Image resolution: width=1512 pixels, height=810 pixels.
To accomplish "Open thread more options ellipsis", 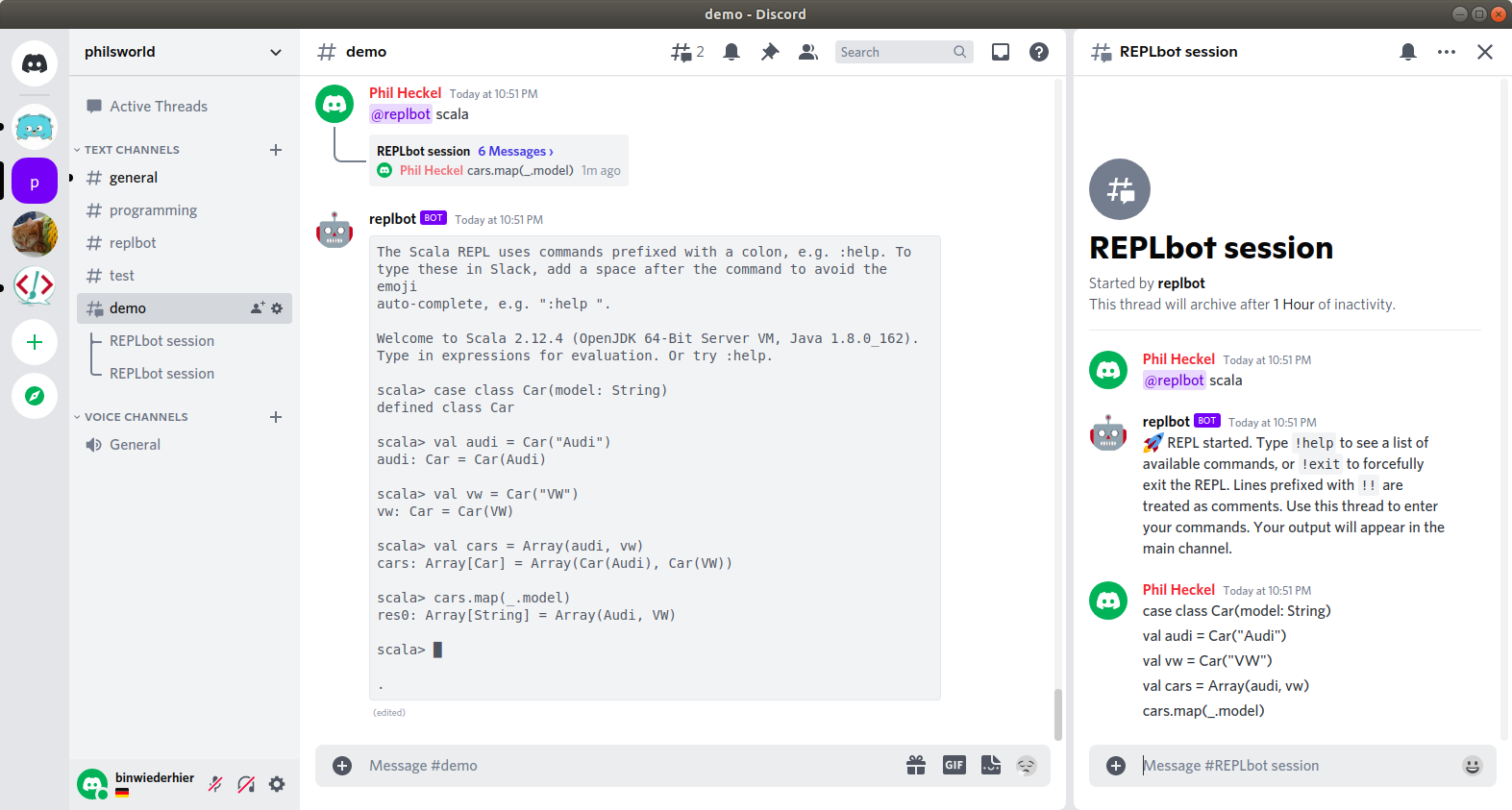I will [x=1447, y=52].
